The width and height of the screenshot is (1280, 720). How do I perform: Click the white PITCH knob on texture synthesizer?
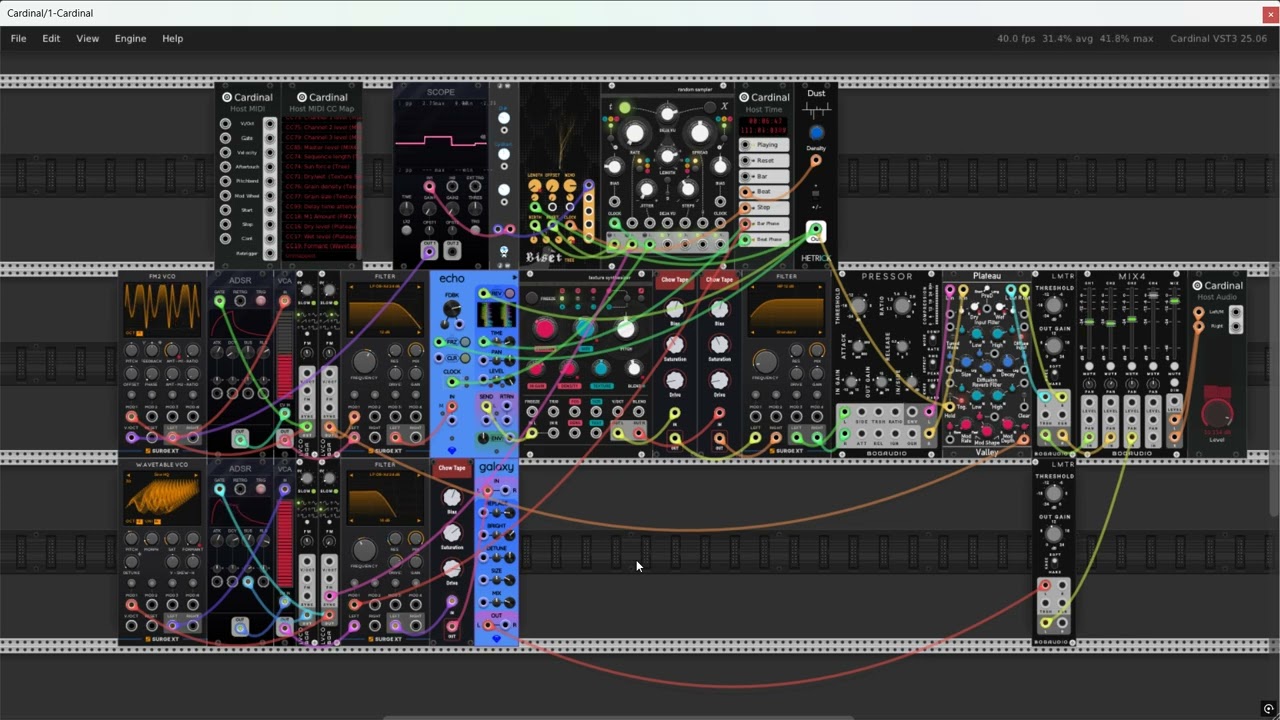click(x=626, y=329)
